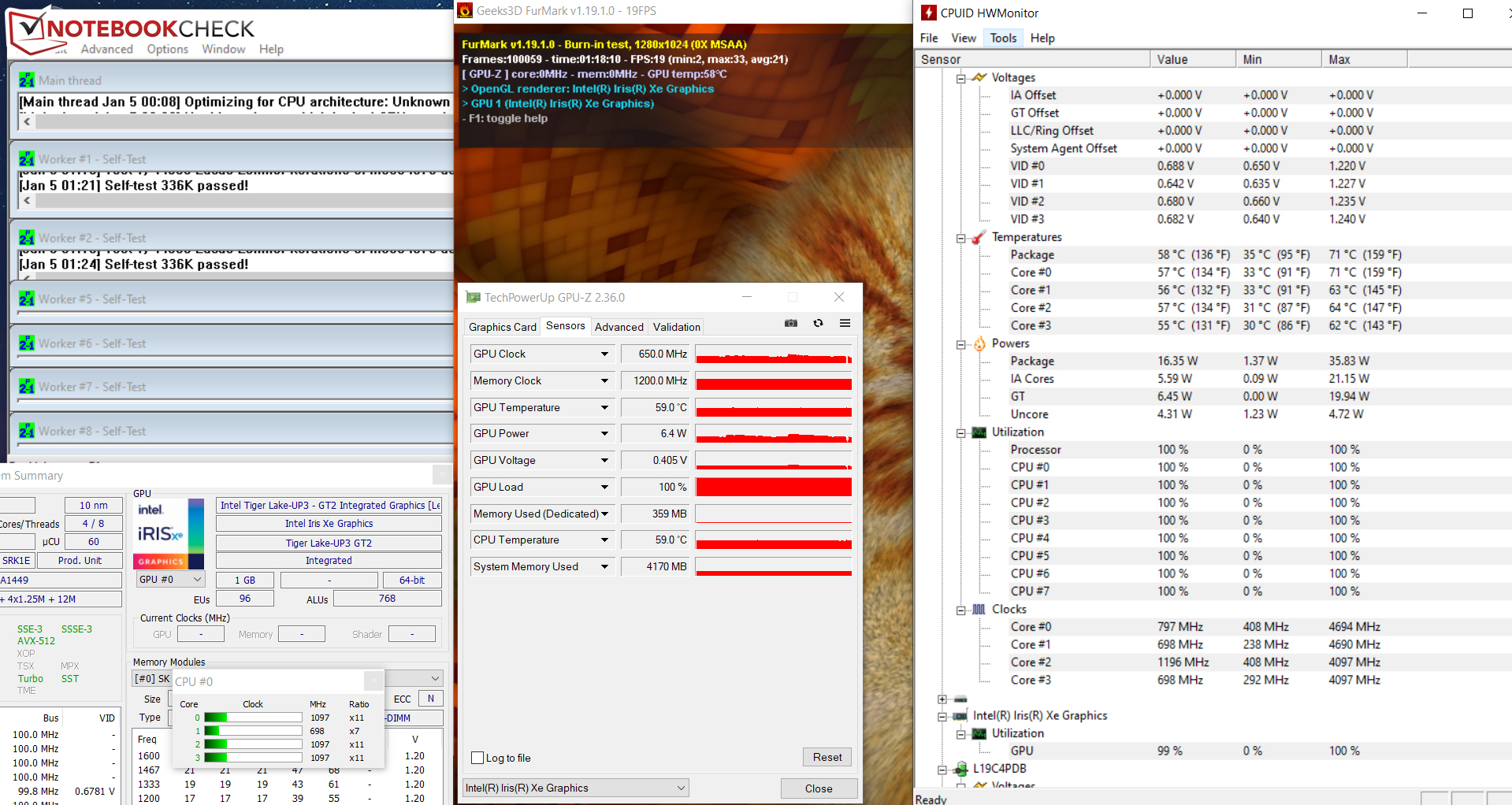Open the HWMonitor View menu
The height and width of the screenshot is (805, 1512).
[964, 38]
